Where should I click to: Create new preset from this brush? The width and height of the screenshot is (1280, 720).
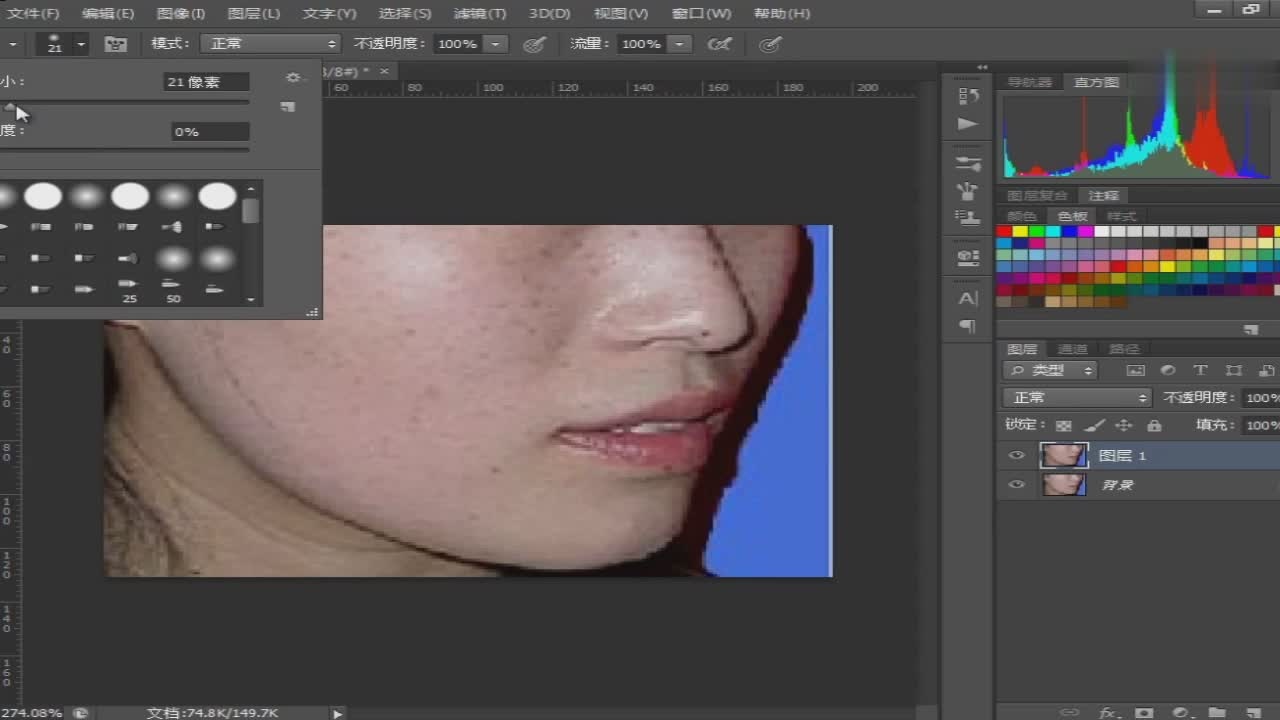point(288,106)
